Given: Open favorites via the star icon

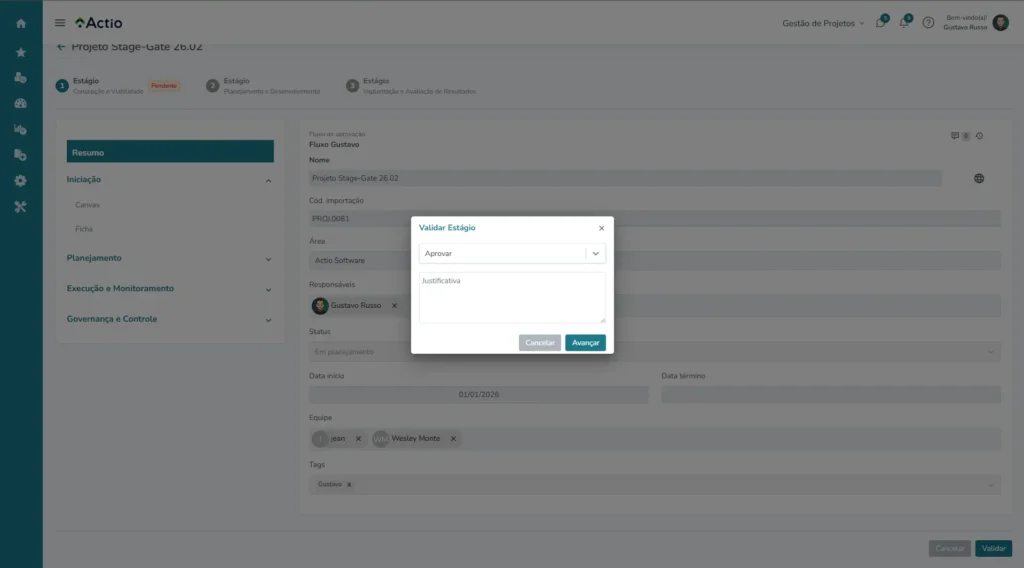Looking at the screenshot, I should 21,52.
